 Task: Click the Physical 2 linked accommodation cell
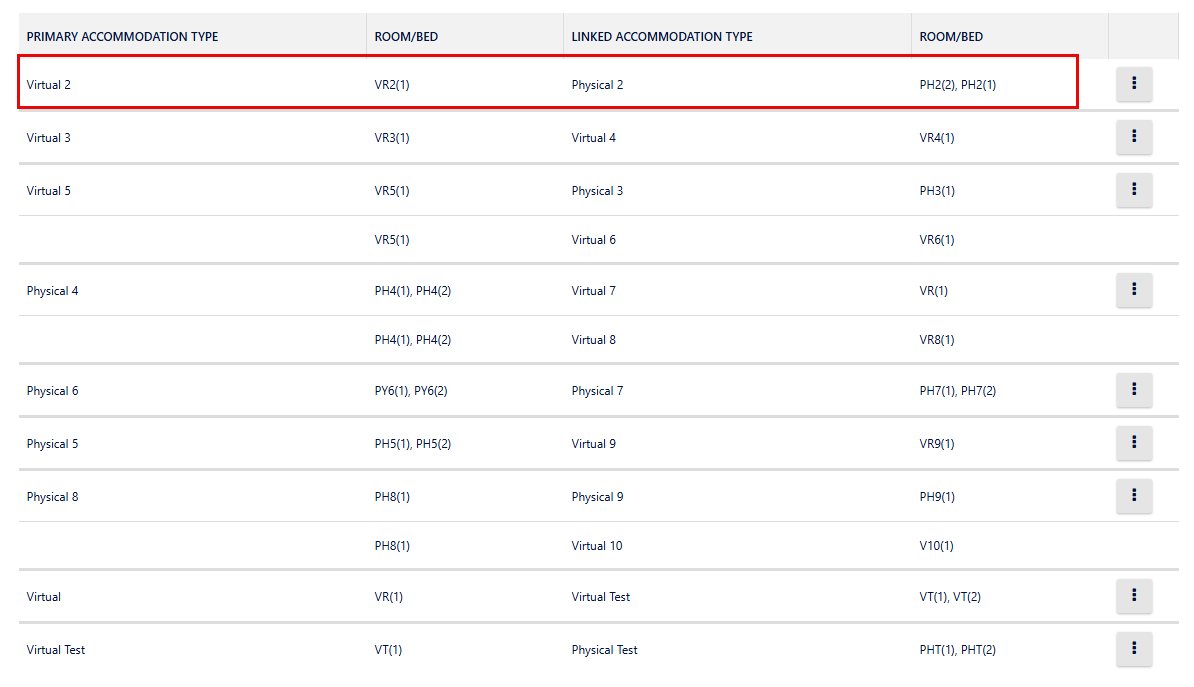point(597,85)
